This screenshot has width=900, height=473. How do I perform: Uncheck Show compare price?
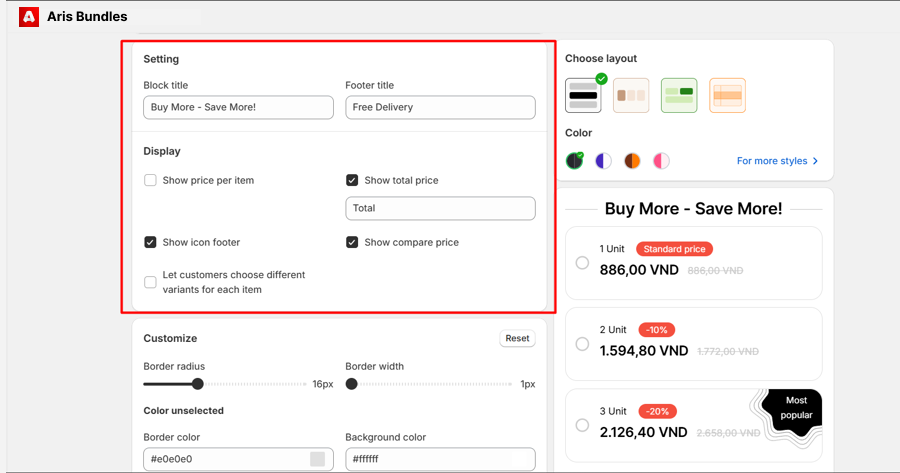[352, 242]
